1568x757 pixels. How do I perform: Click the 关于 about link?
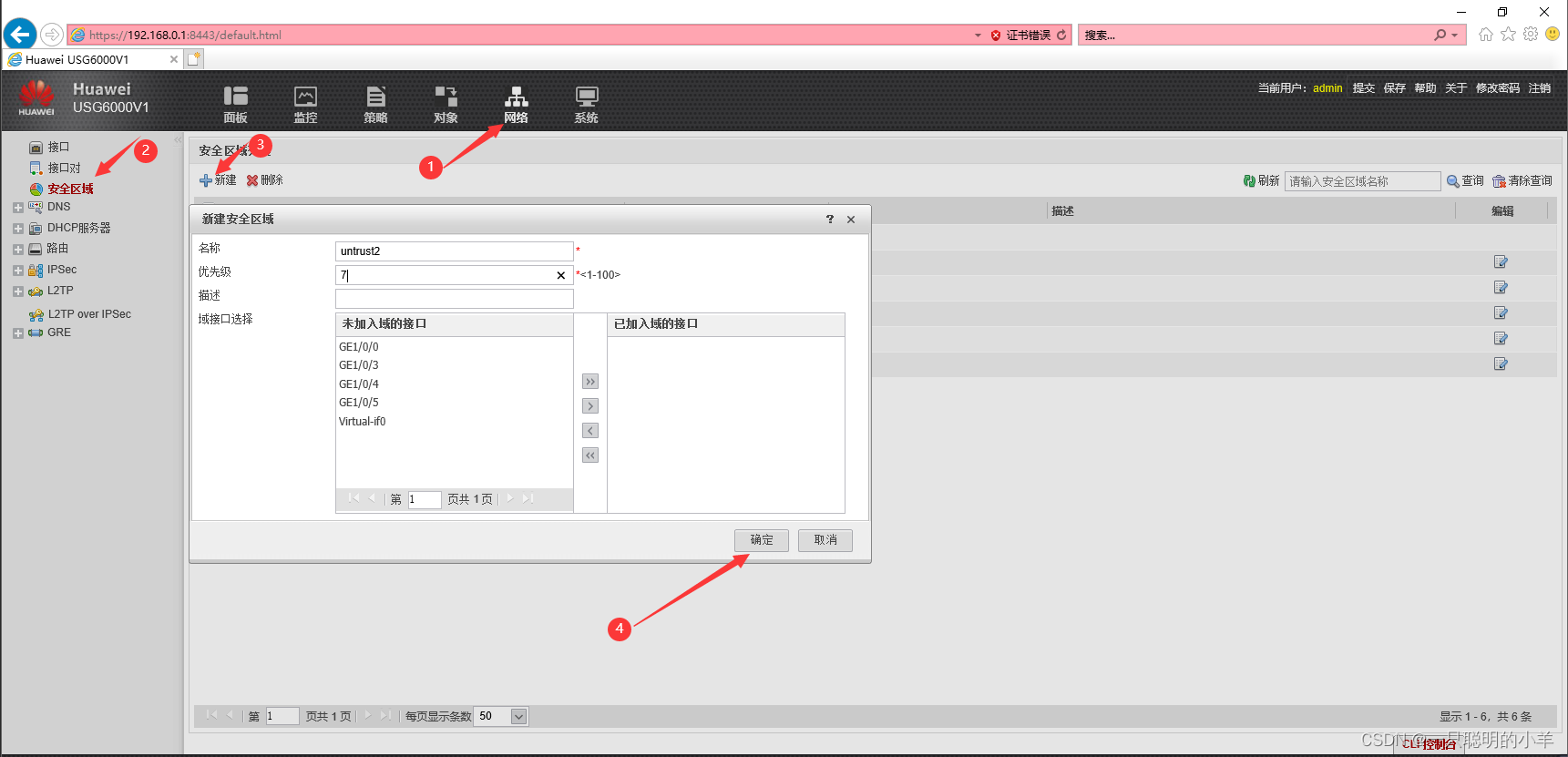[1456, 88]
